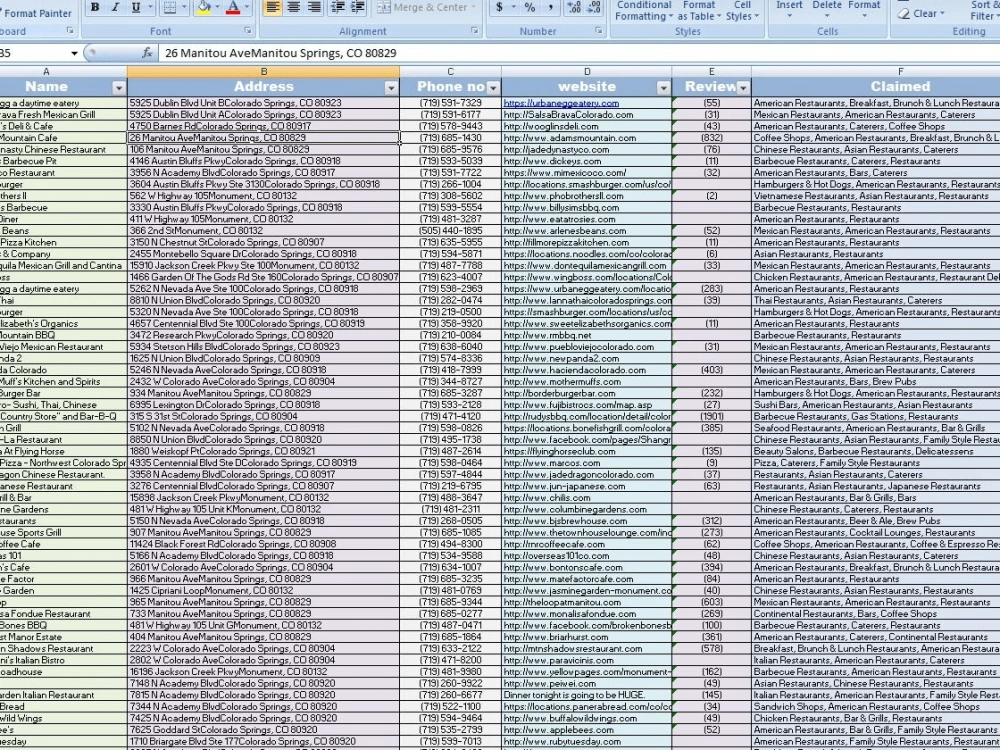Click the red font color A
1000x750 pixels.
pos(233,8)
